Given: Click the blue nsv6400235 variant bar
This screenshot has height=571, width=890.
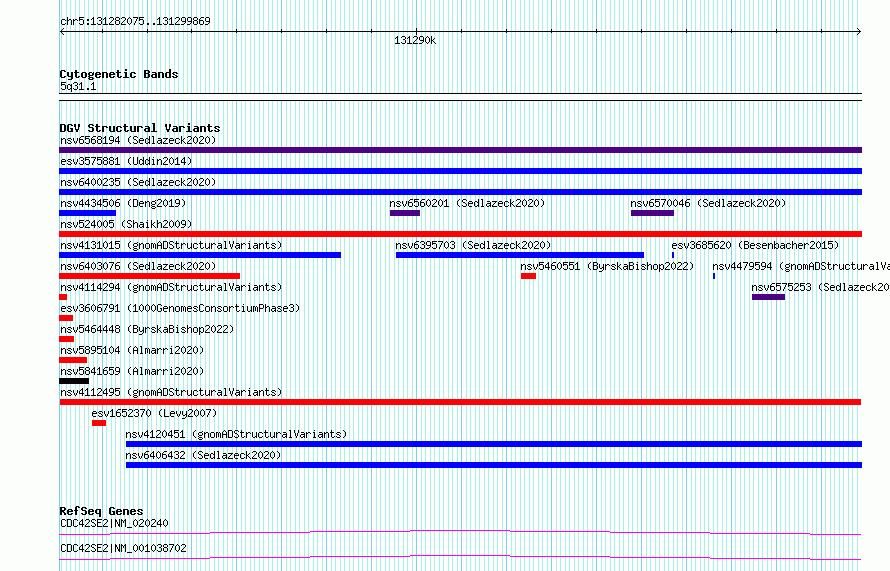Looking at the screenshot, I should tap(460, 192).
